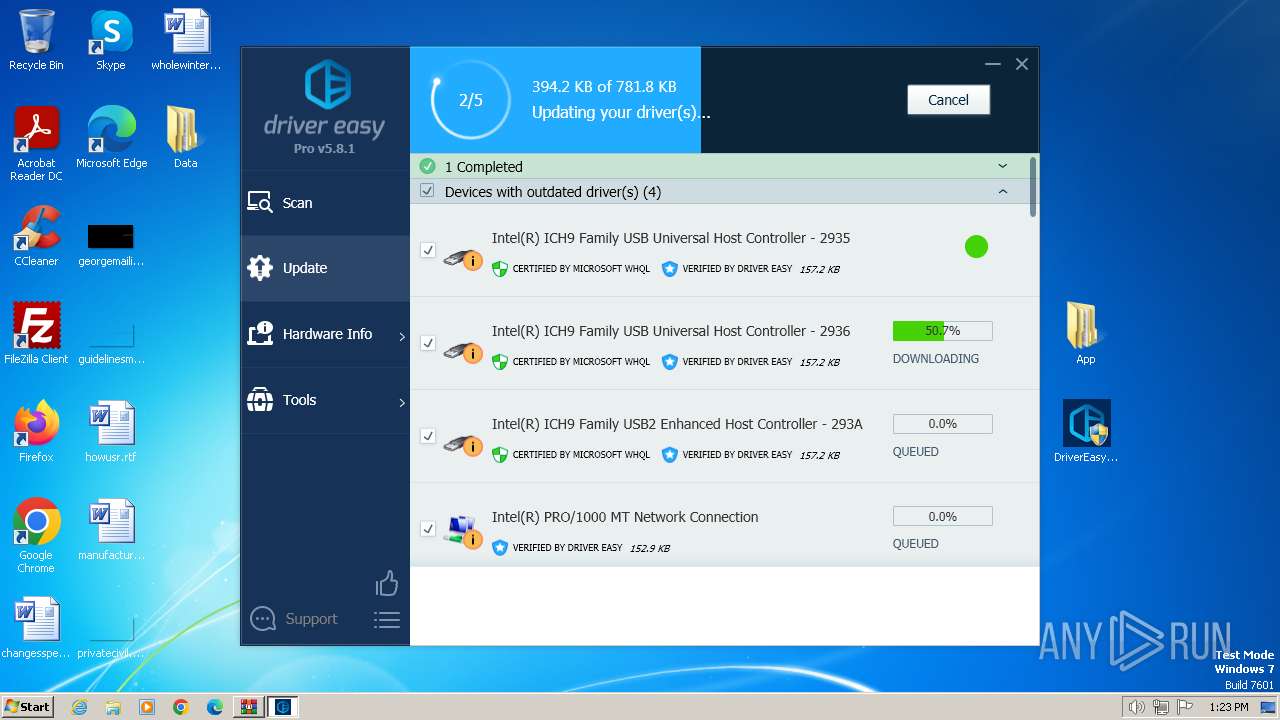Viewport: 1280px width, 720px height.
Task: Toggle the Devices with outdated drivers checkbox
Action: tap(427, 191)
